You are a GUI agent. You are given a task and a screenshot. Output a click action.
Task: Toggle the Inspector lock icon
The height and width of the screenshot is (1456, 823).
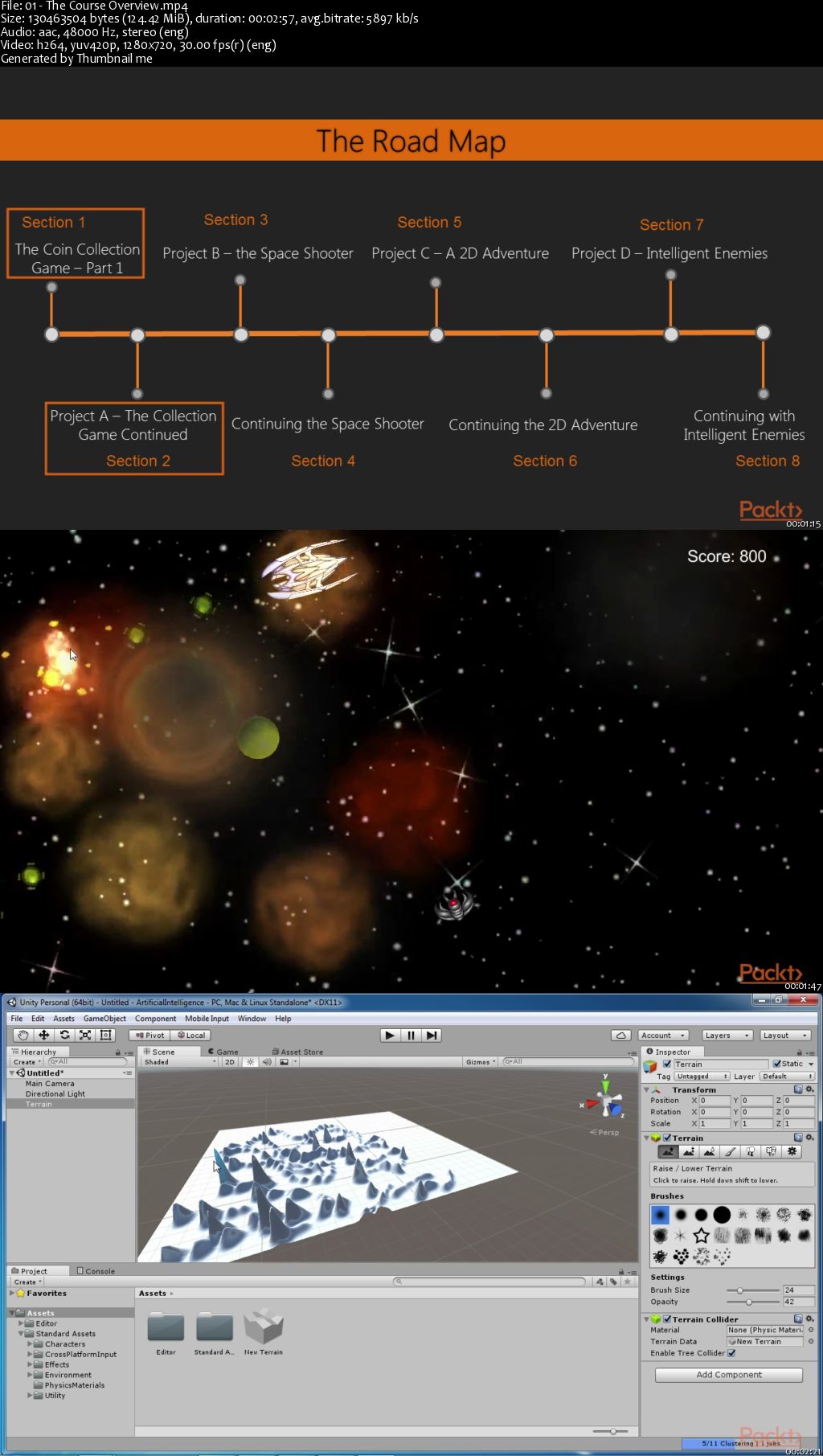tap(800, 1052)
